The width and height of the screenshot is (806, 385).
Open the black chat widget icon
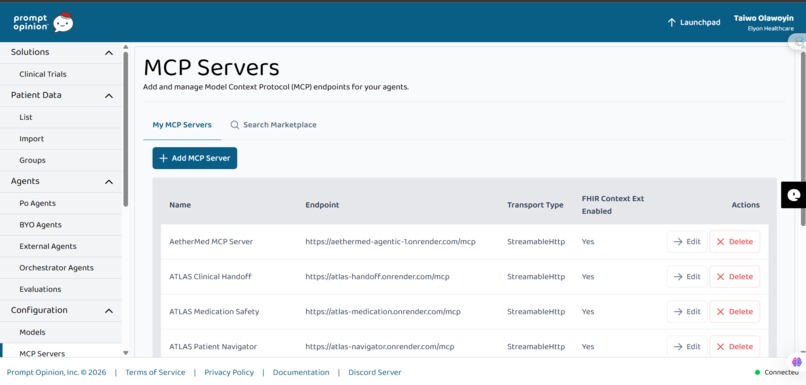(794, 195)
